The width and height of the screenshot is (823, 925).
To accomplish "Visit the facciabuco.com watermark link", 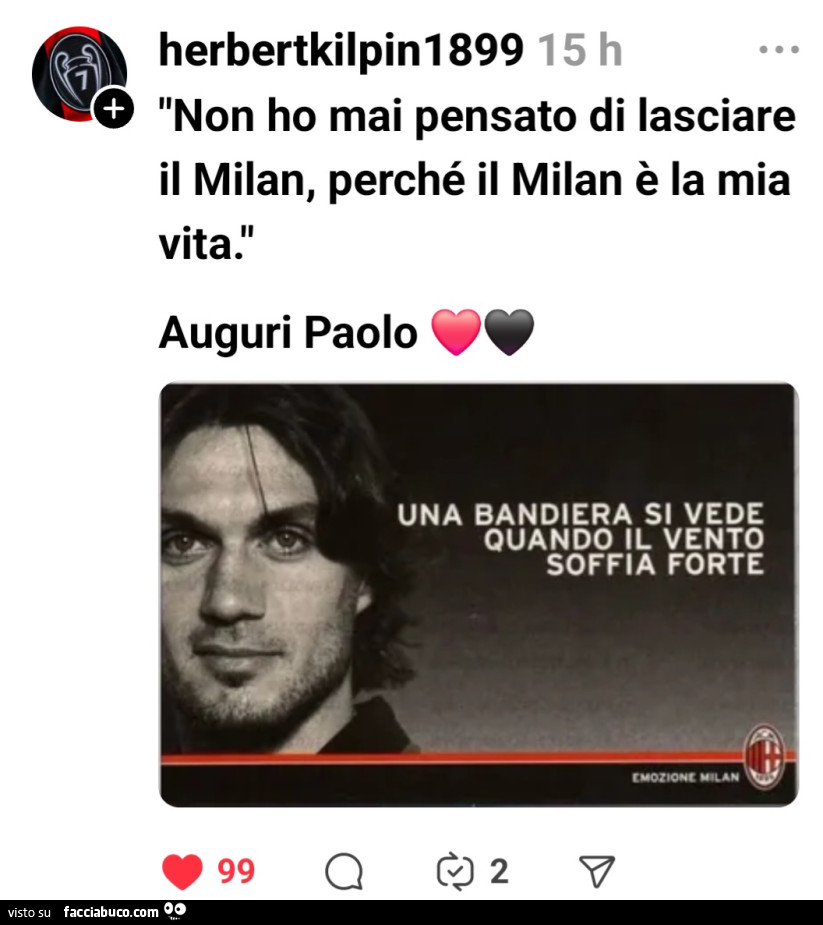I will click(x=111, y=912).
